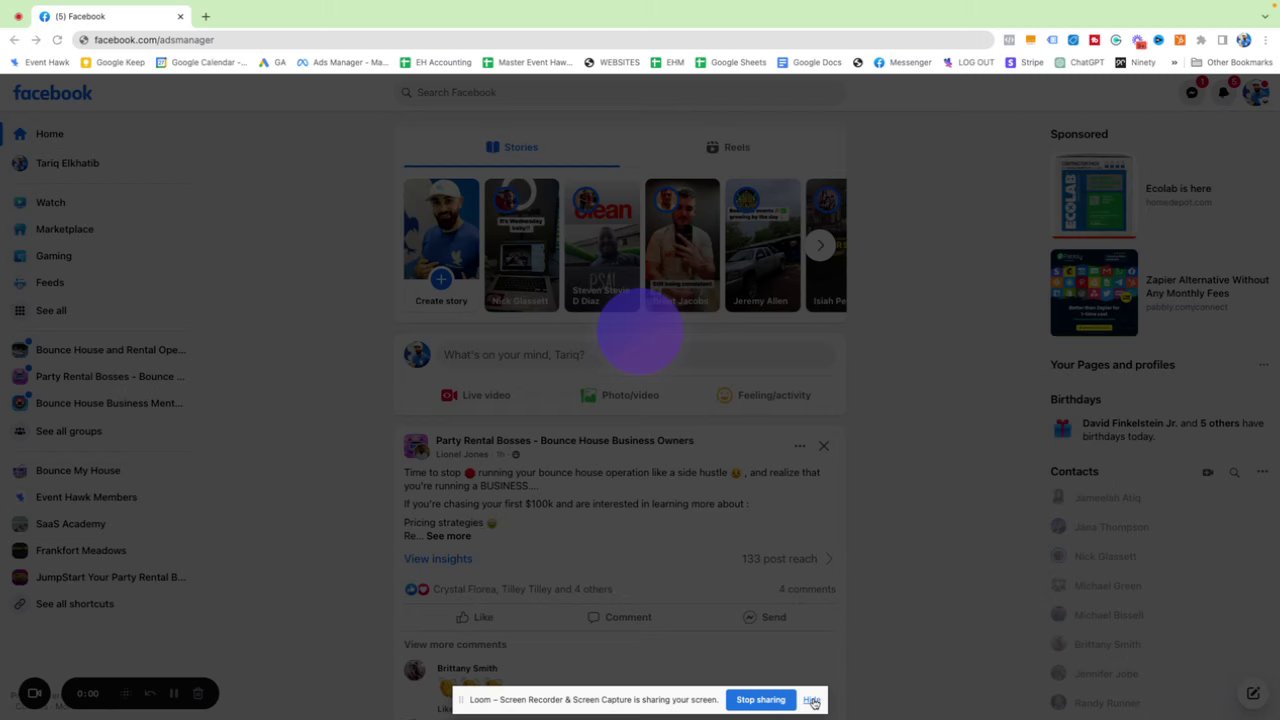Open the notifications bell
The width and height of the screenshot is (1280, 720).
tap(1224, 92)
